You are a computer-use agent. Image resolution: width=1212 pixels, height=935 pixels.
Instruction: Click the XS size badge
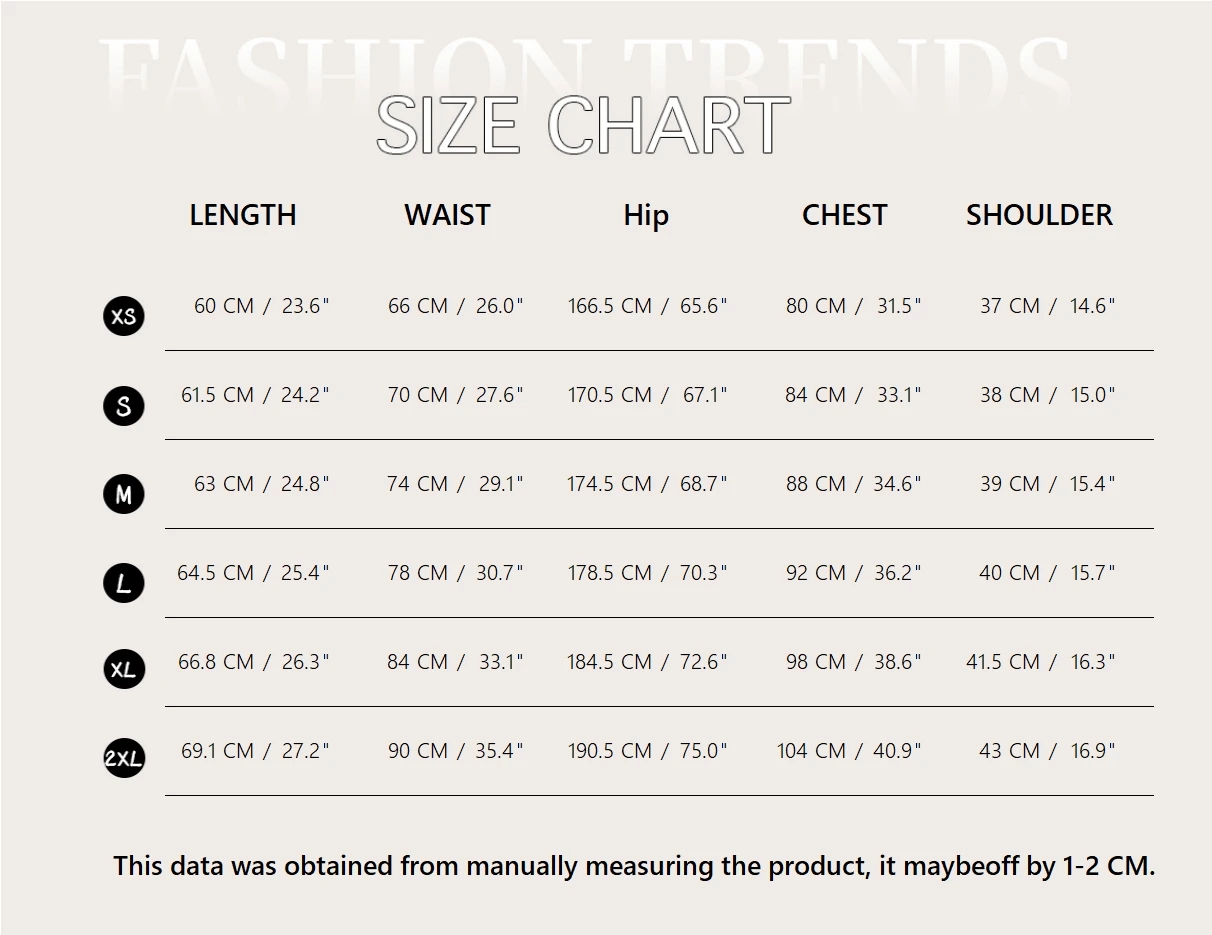click(x=124, y=317)
